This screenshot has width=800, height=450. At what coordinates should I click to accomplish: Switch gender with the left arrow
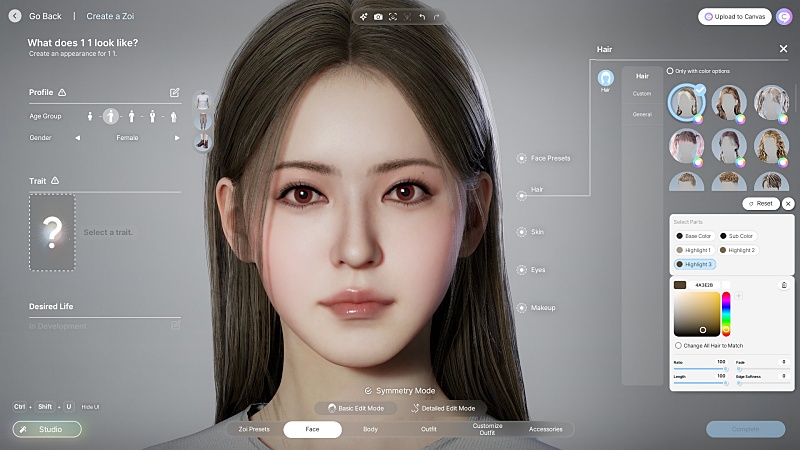point(78,138)
